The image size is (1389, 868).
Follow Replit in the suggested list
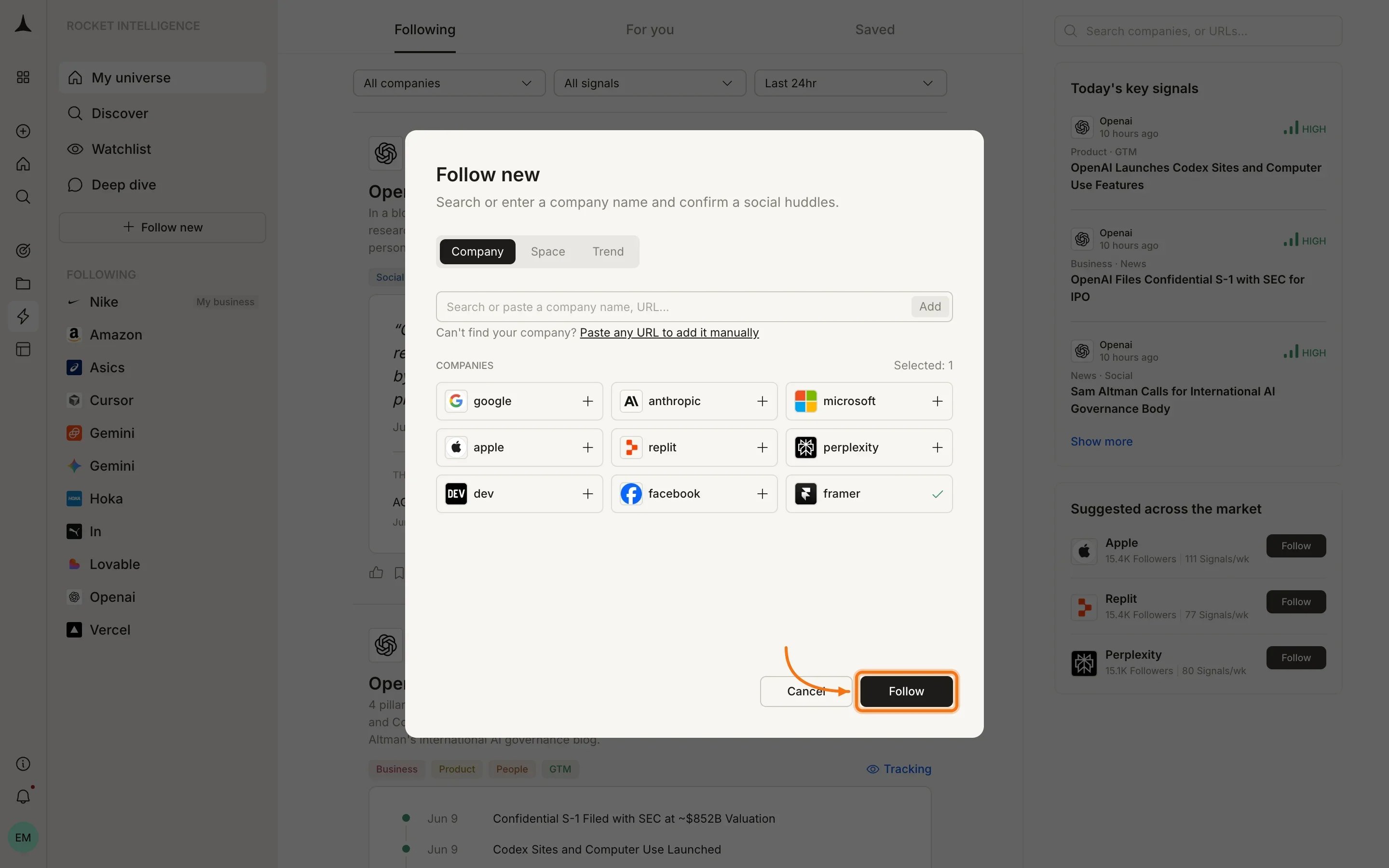[x=1295, y=602]
